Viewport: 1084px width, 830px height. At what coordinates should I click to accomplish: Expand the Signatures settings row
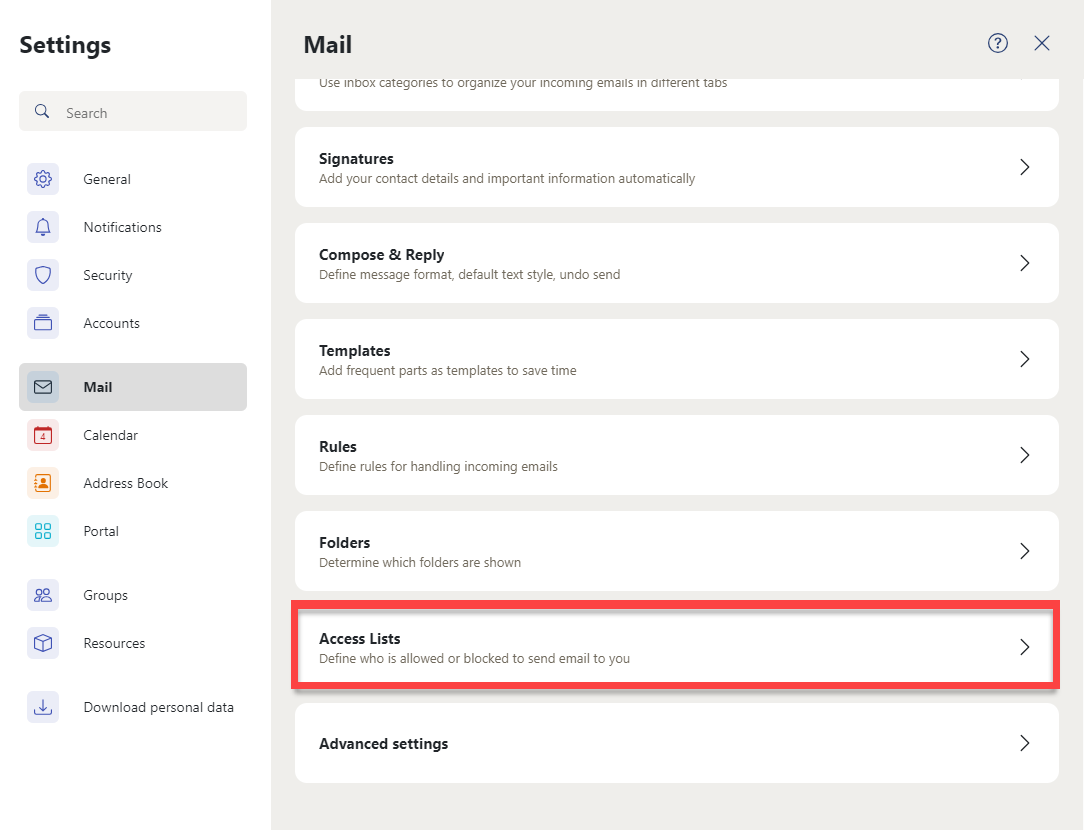point(676,167)
